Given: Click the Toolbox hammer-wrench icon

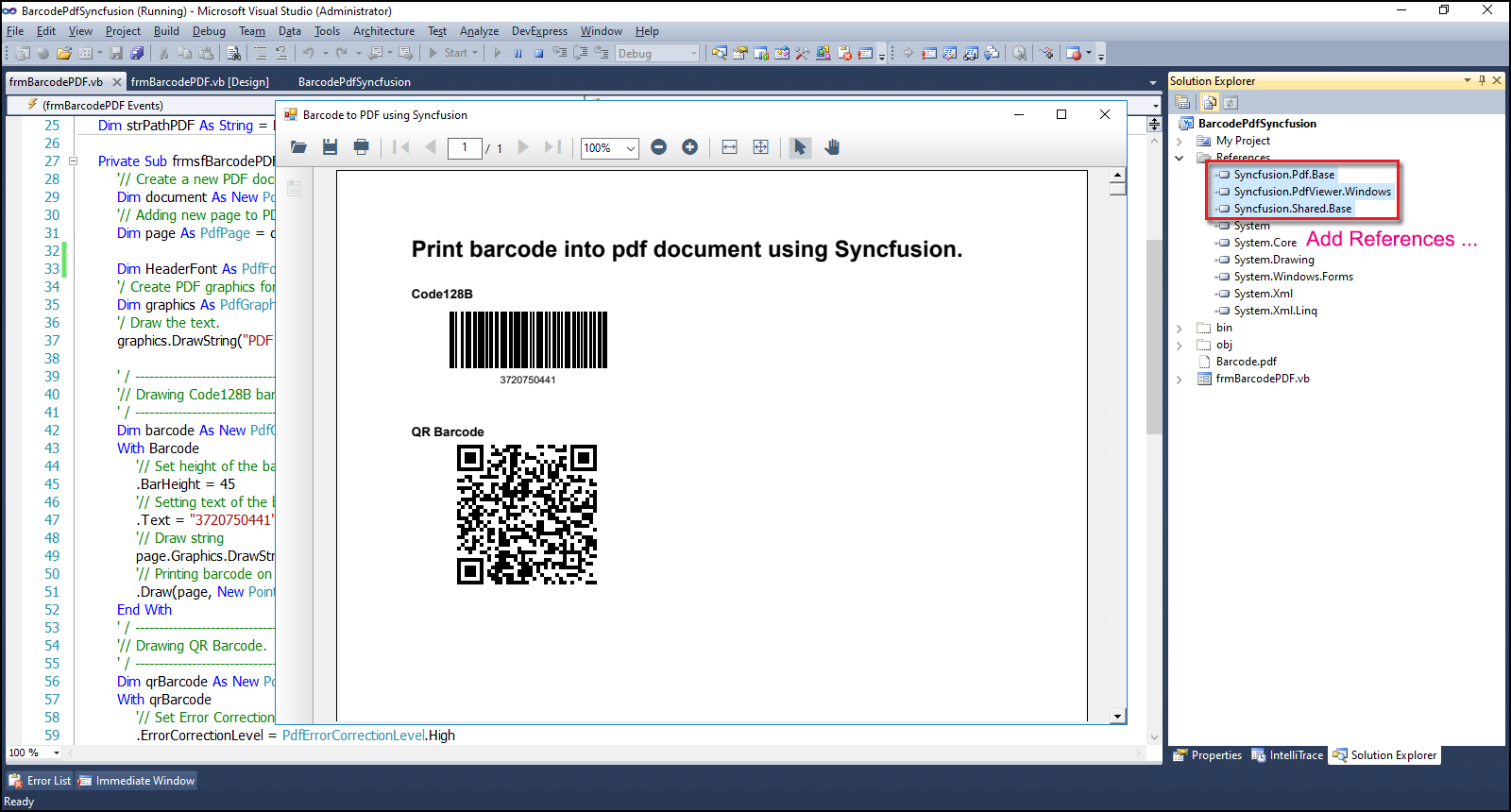Looking at the screenshot, I should coord(803,54).
